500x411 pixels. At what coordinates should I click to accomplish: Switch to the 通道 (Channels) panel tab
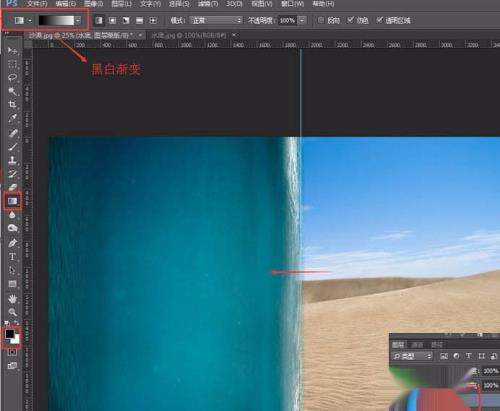tap(417, 345)
